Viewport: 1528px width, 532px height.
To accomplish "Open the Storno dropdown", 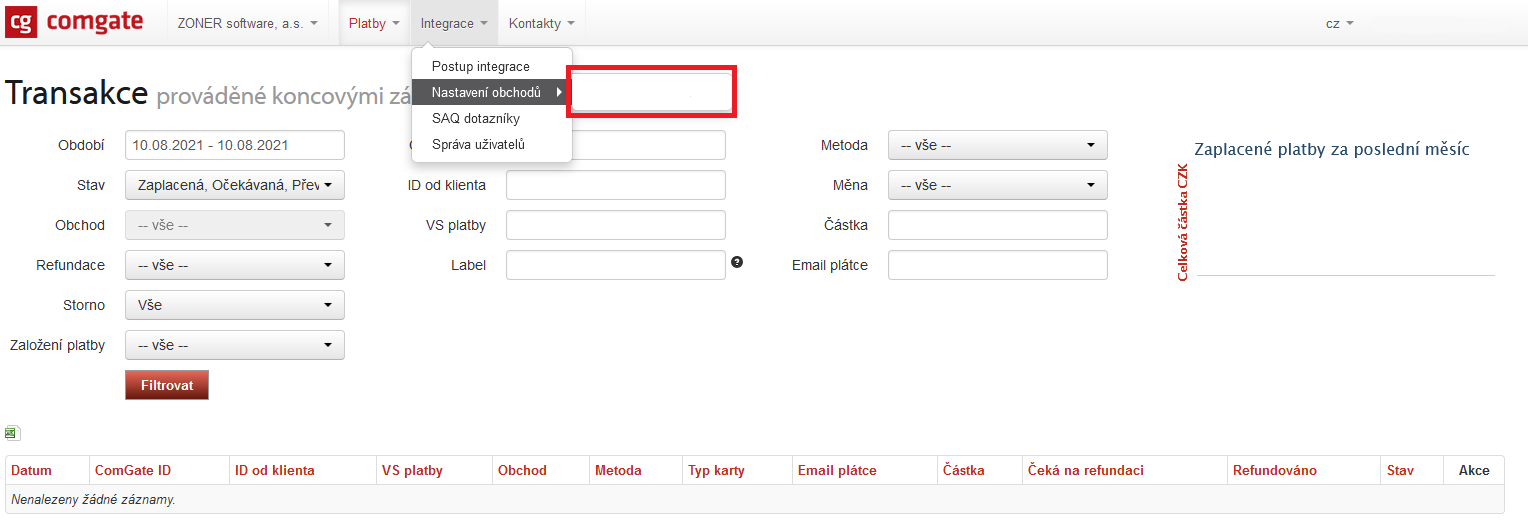I will tap(234, 305).
